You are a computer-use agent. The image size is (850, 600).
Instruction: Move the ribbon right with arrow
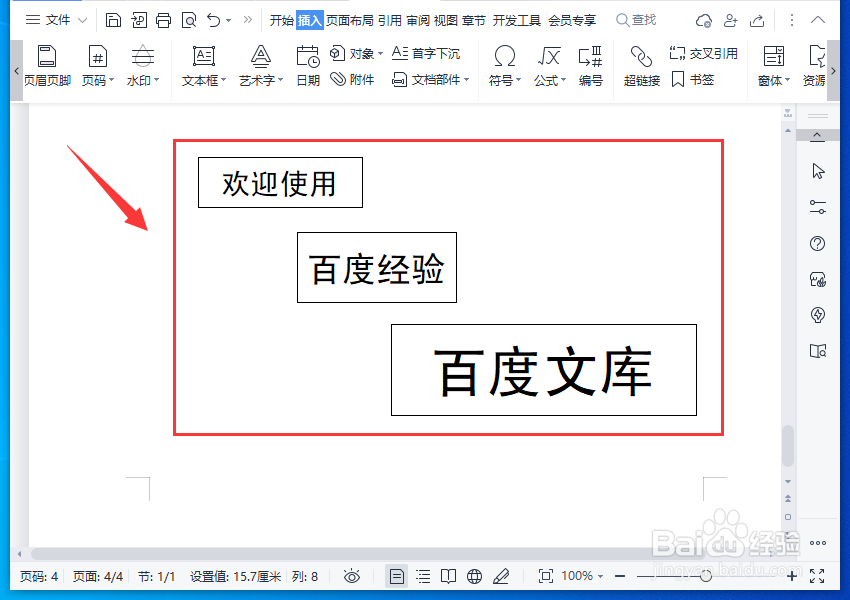click(x=833, y=70)
